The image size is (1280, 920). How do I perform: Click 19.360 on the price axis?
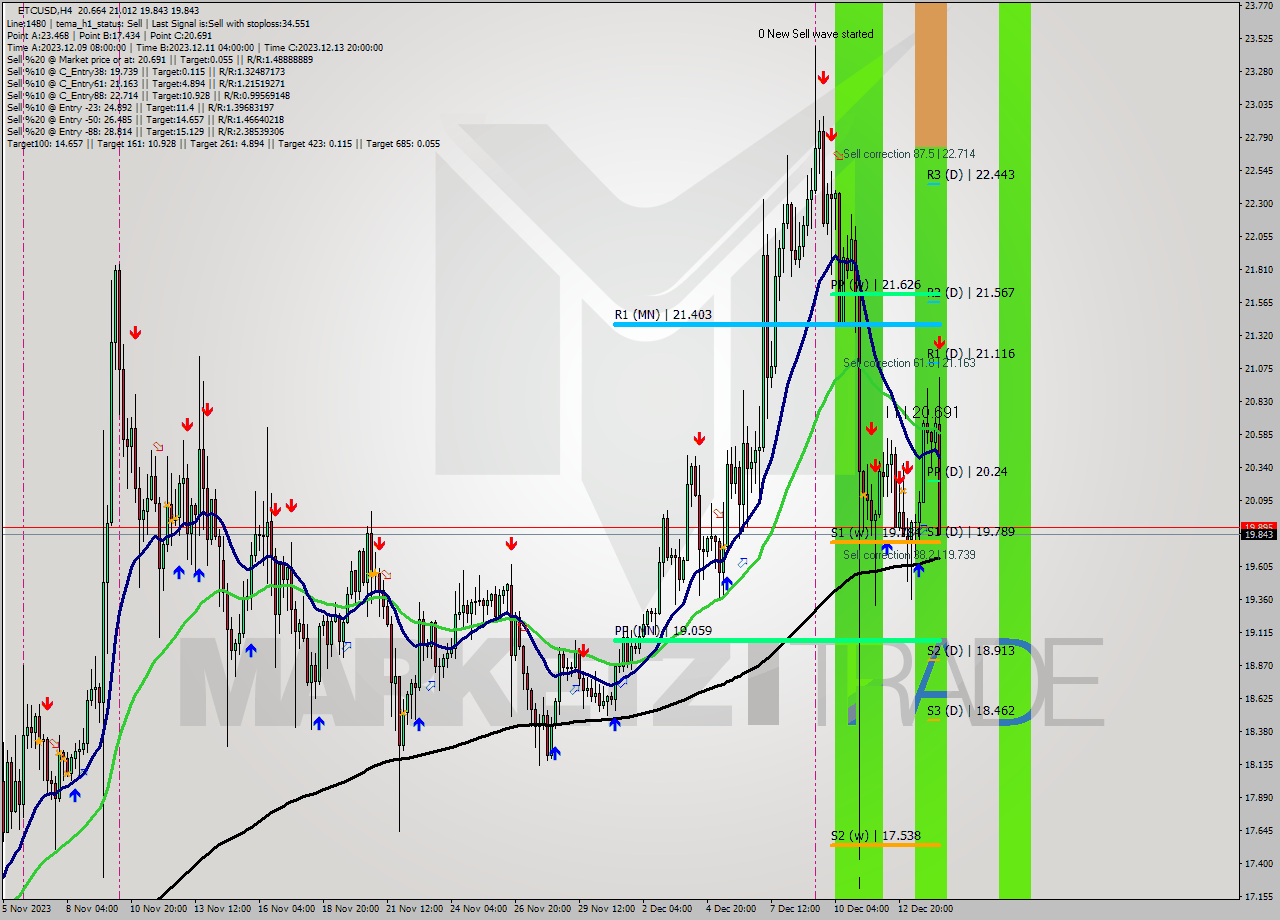pos(1258,600)
